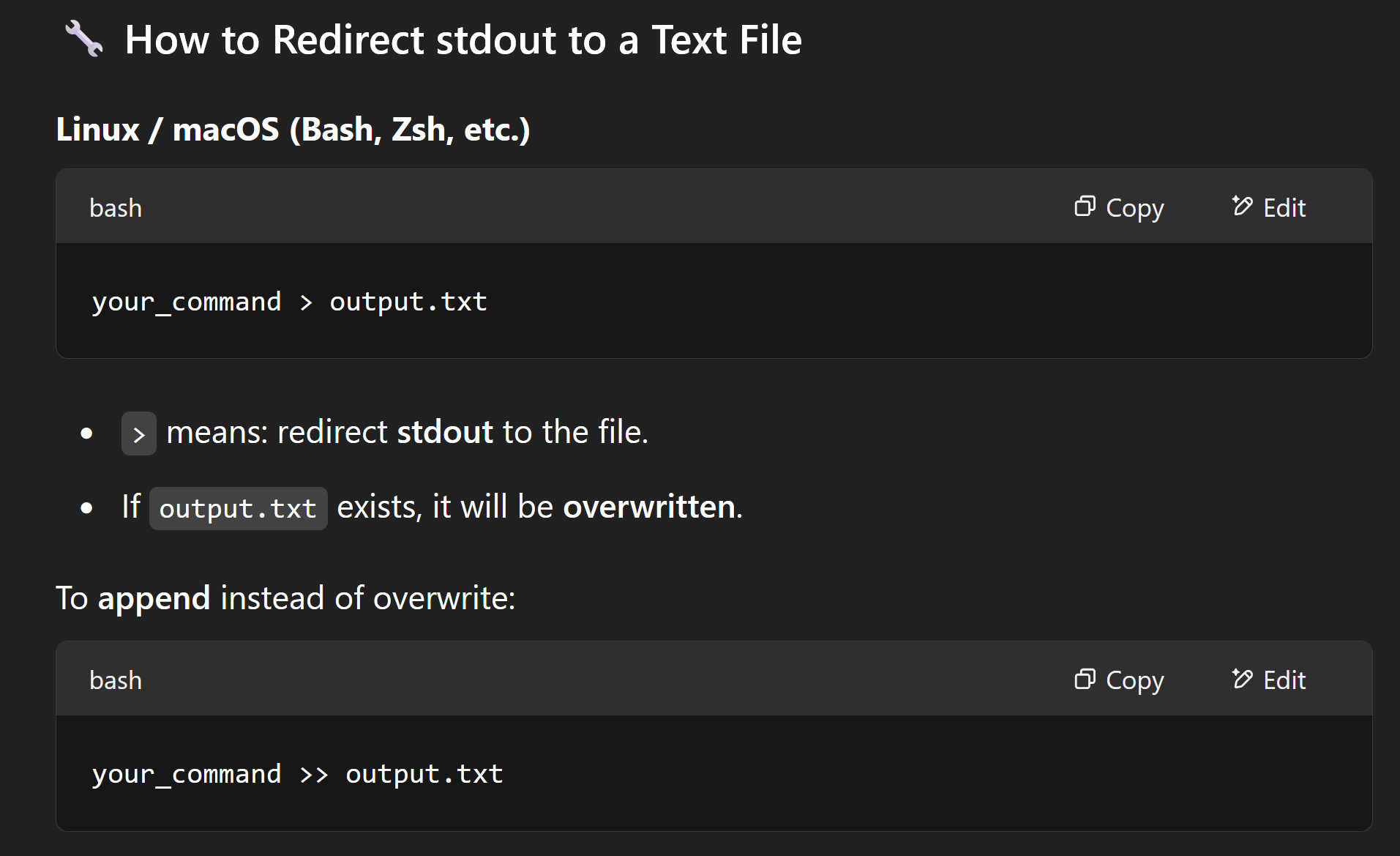Copy the first bash code block
Viewport: 1400px width, 856px height.
point(1119,207)
